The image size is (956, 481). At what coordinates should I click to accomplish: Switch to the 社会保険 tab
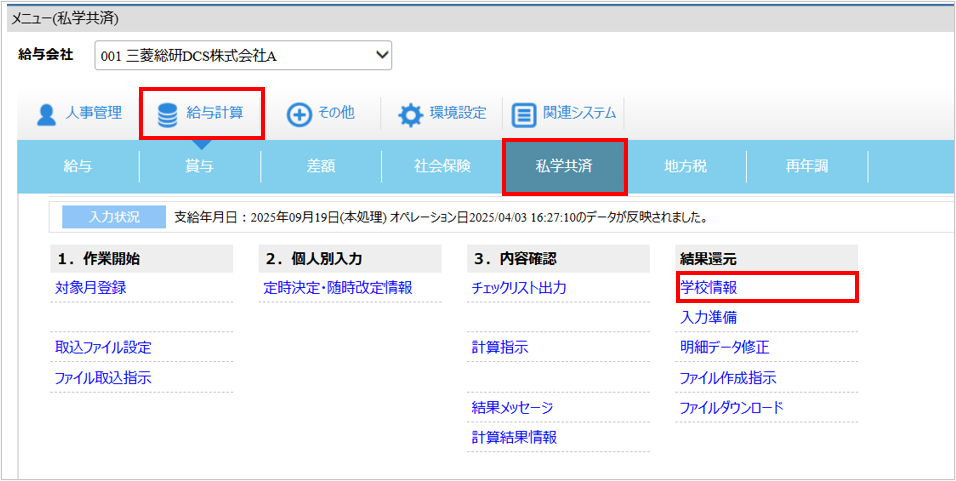[443, 166]
